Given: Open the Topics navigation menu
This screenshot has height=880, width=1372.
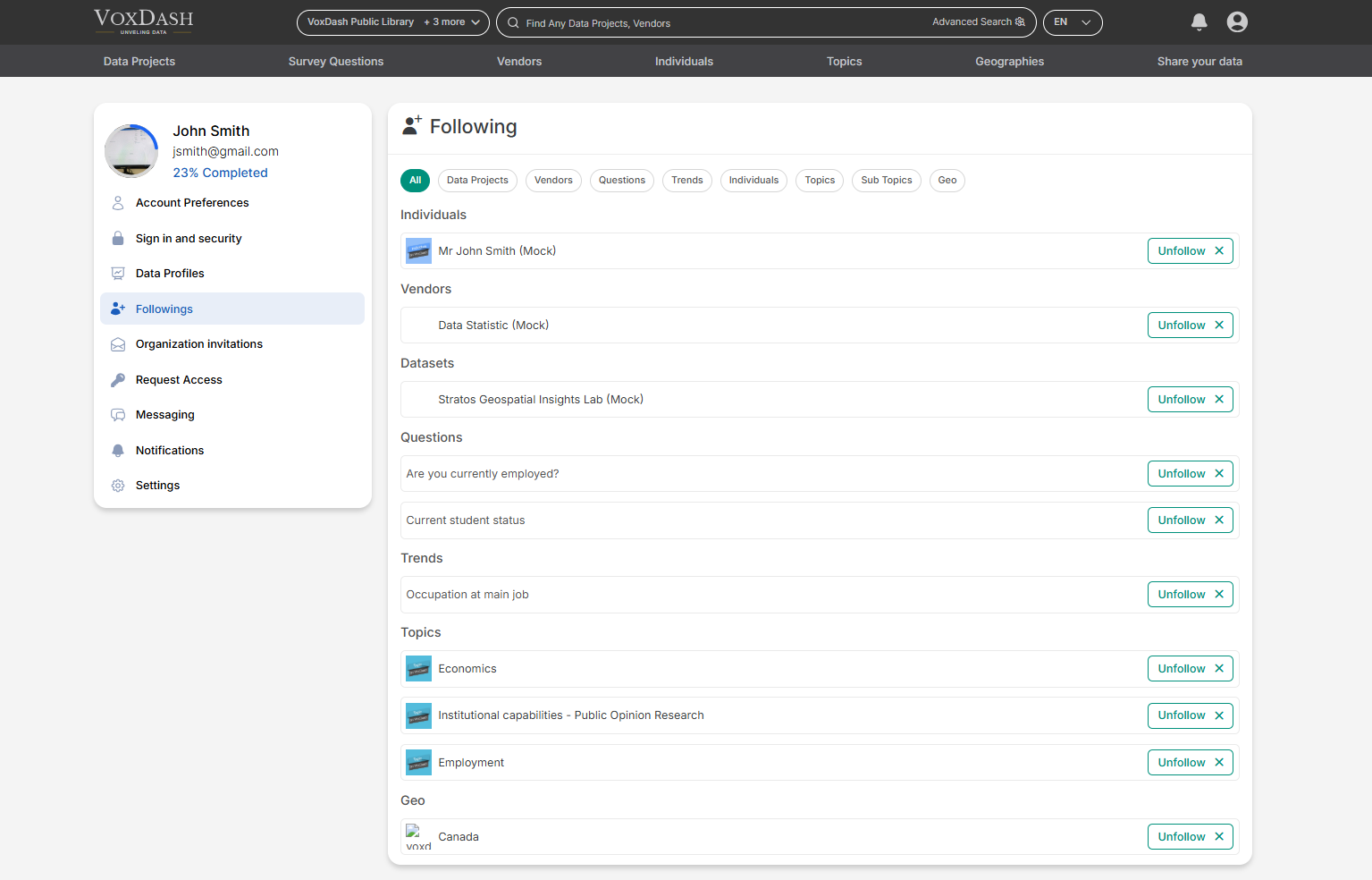Looking at the screenshot, I should point(844,62).
